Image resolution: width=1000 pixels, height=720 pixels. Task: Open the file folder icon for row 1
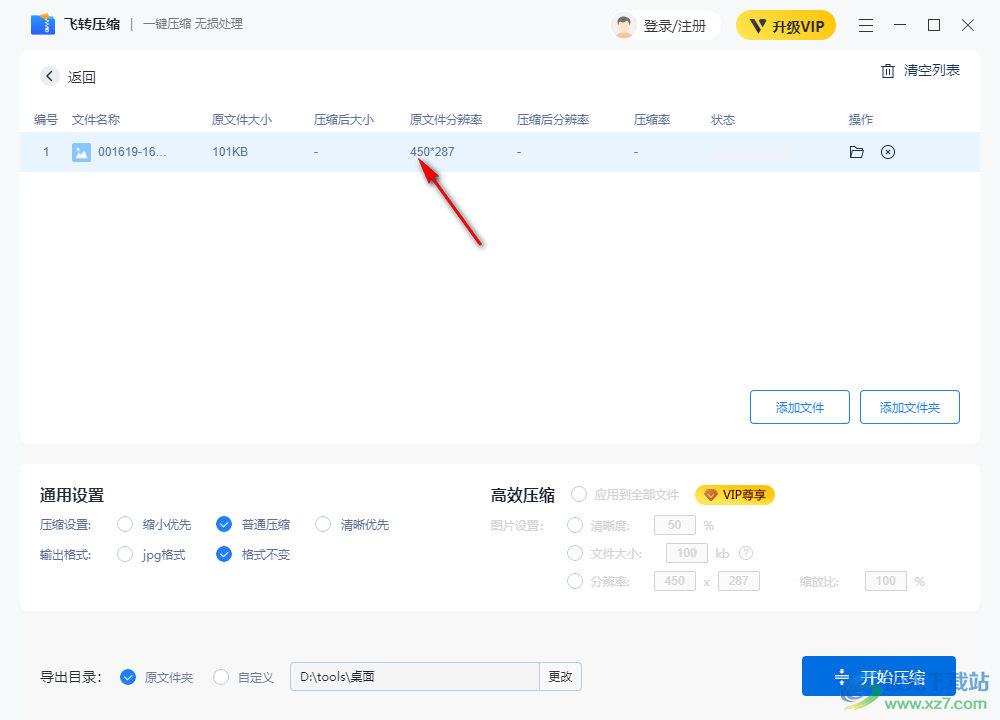click(857, 152)
